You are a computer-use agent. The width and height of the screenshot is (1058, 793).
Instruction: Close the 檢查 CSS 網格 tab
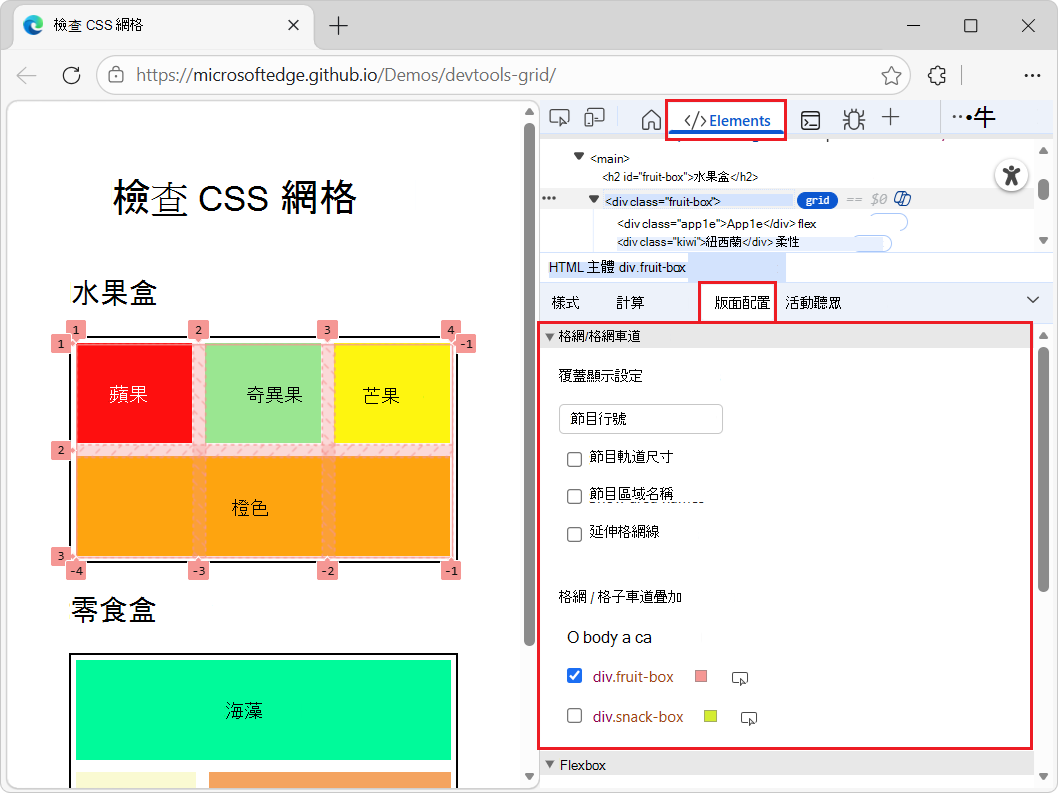[x=294, y=26]
